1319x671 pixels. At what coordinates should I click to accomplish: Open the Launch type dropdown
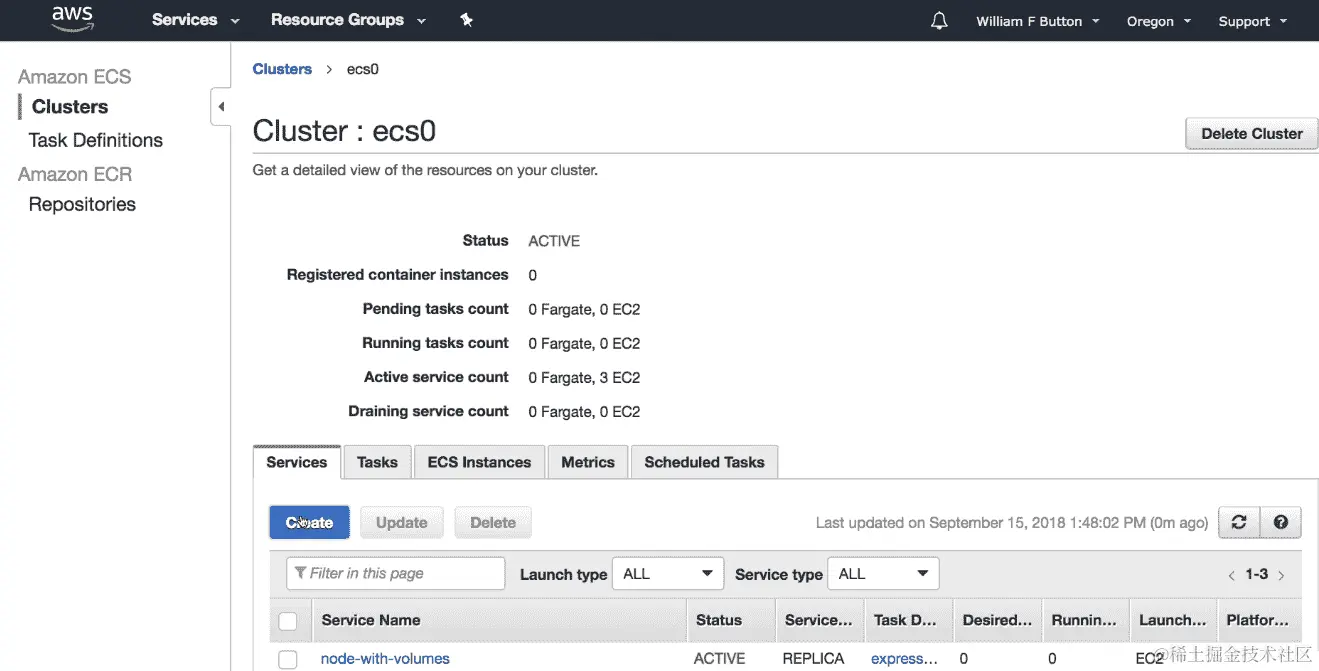click(x=667, y=574)
